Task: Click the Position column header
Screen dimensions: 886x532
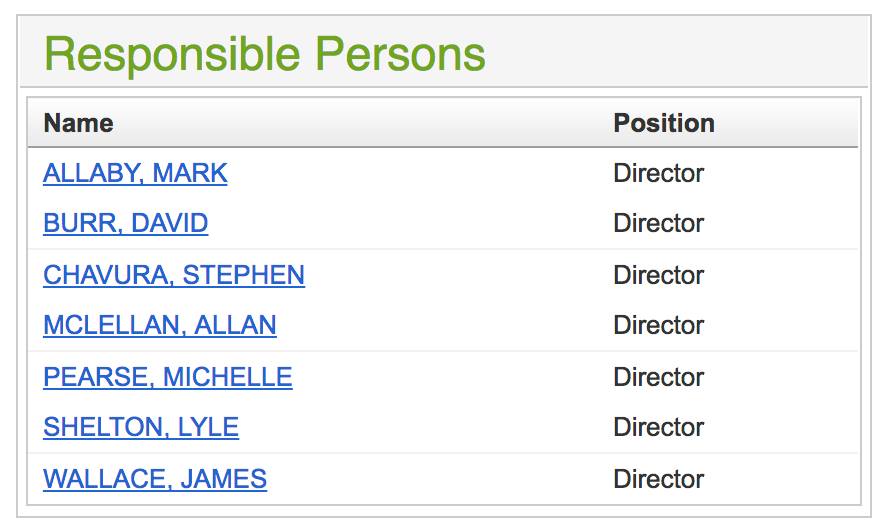Action: [x=663, y=123]
